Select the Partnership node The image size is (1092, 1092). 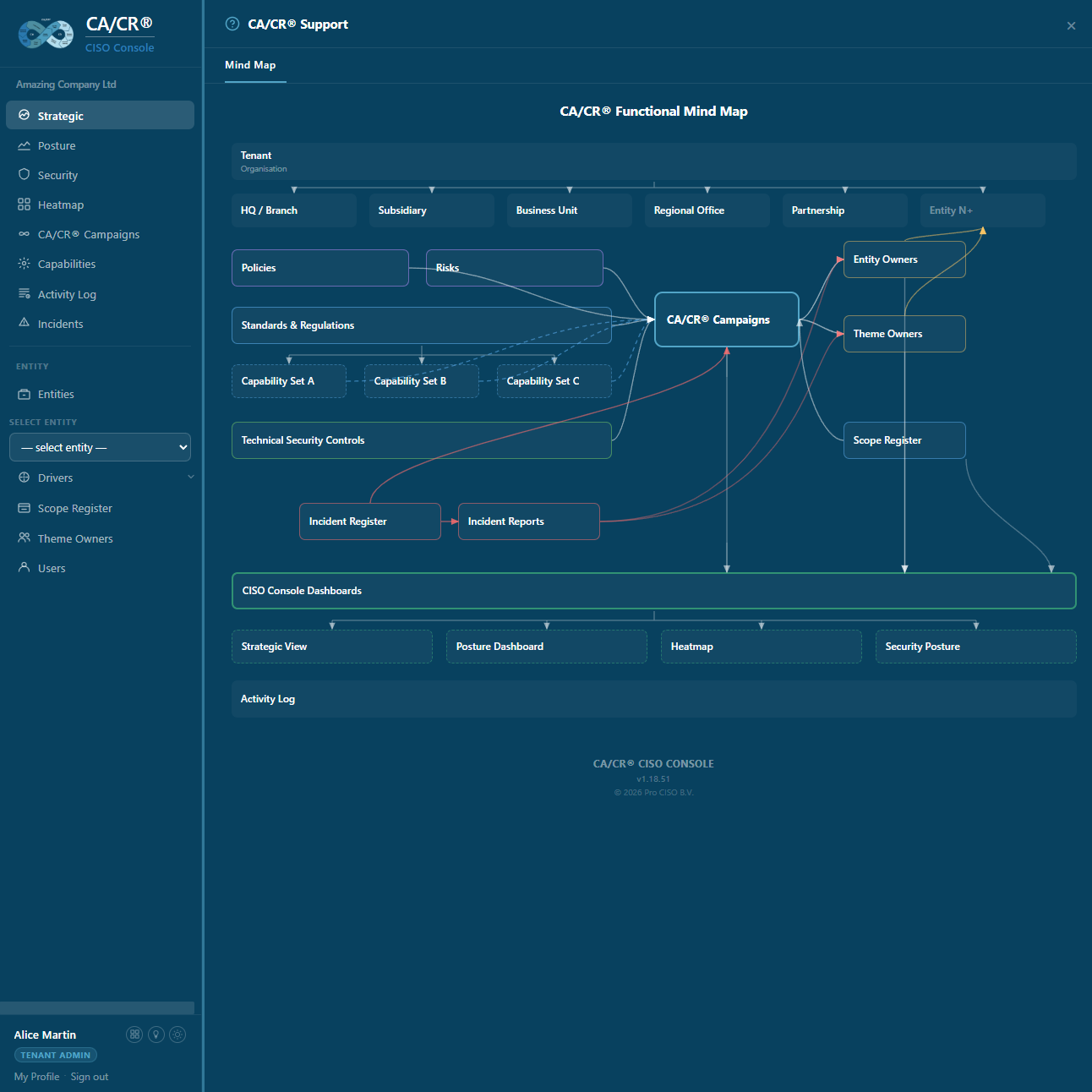(845, 210)
